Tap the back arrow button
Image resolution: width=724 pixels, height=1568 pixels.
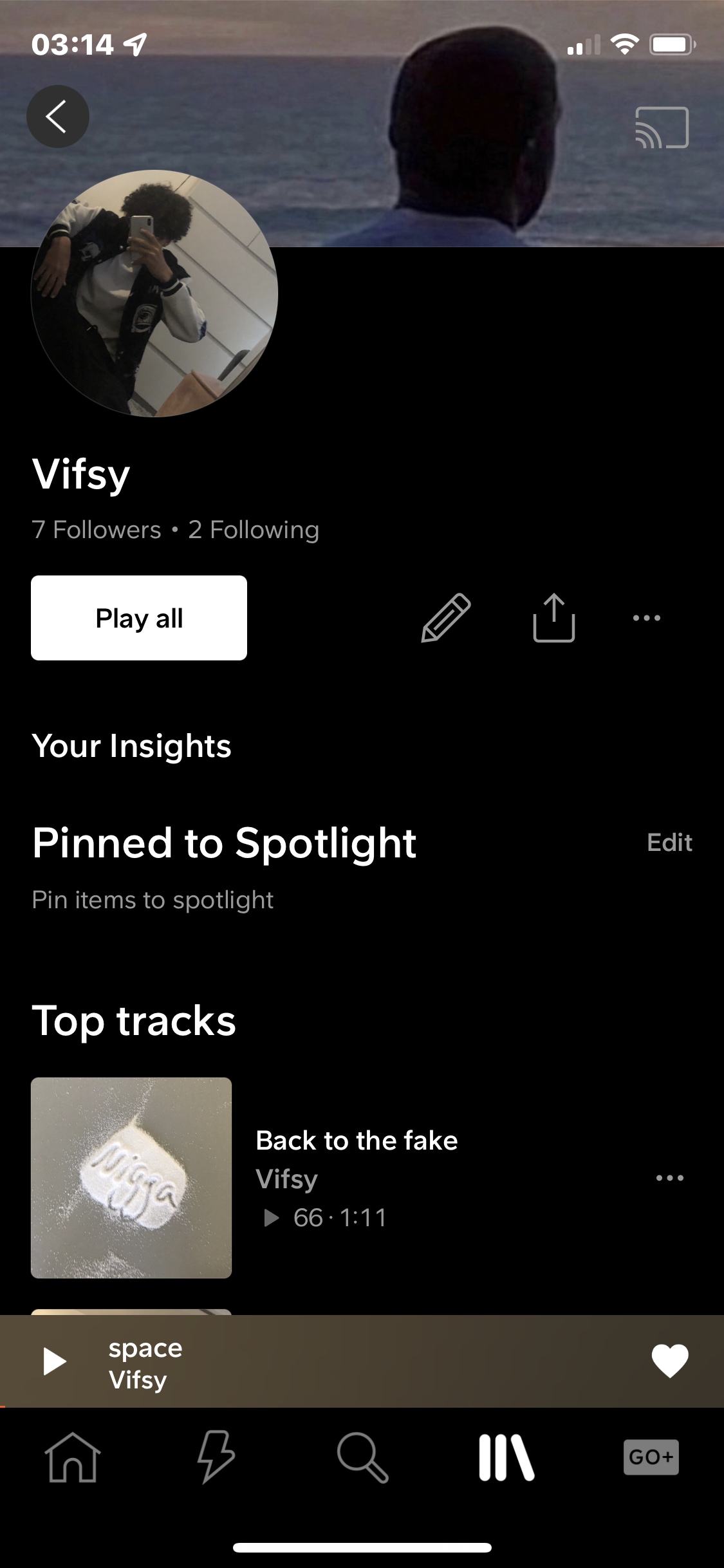57,117
